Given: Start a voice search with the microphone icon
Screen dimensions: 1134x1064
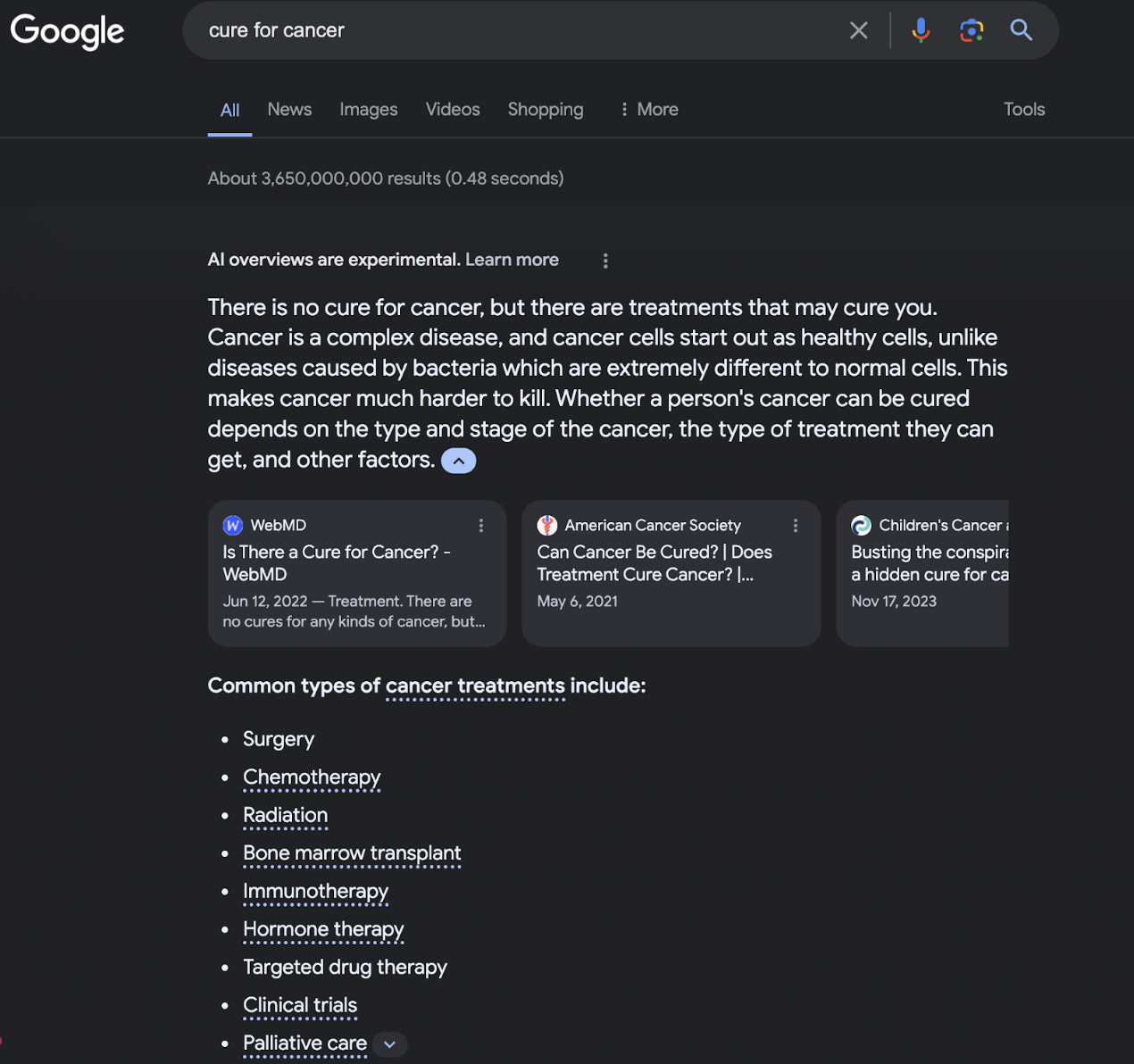Looking at the screenshot, I should (x=921, y=29).
